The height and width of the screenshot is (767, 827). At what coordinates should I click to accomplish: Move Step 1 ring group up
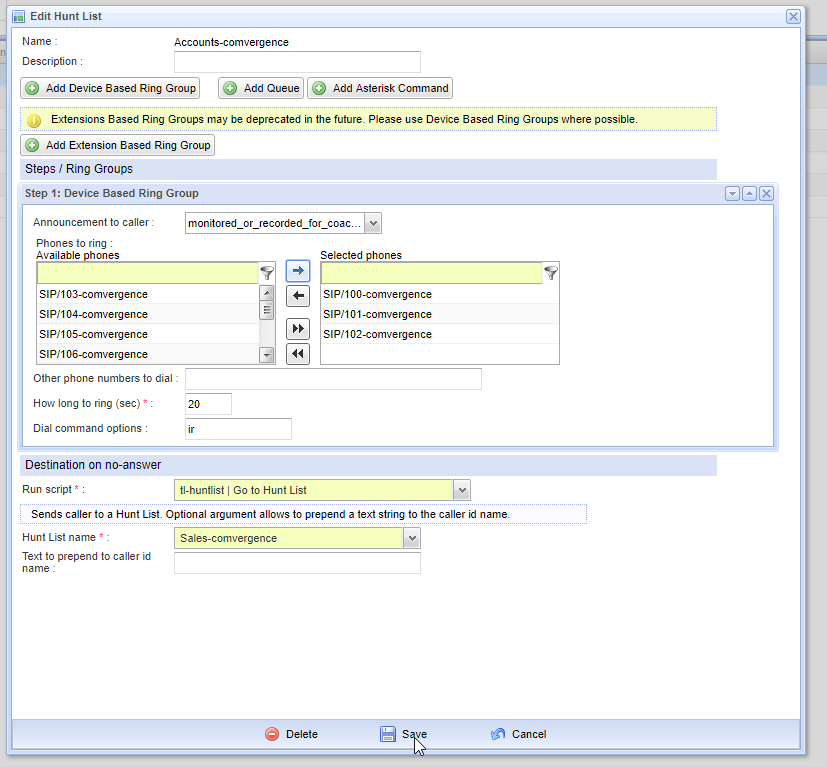pyautogui.click(x=749, y=193)
